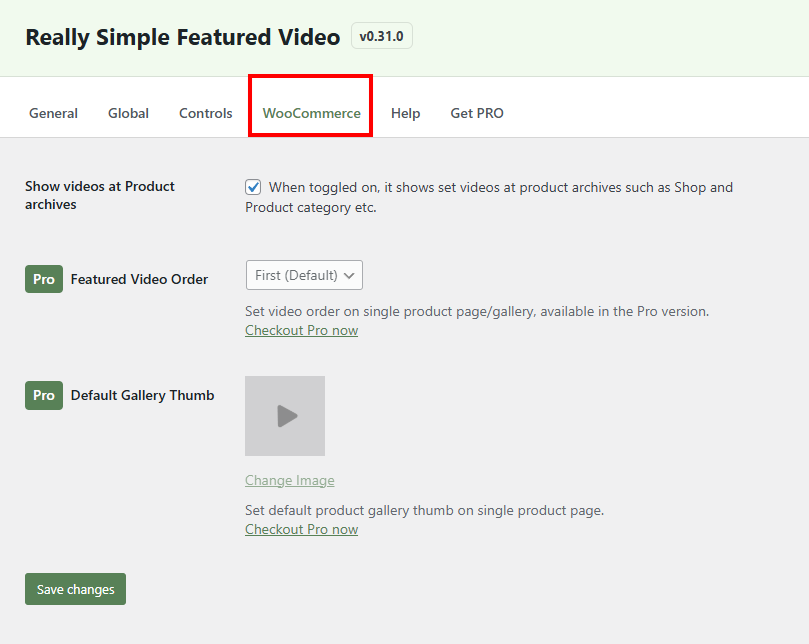809x644 pixels.
Task: Switch to the General tab
Action: tap(53, 113)
